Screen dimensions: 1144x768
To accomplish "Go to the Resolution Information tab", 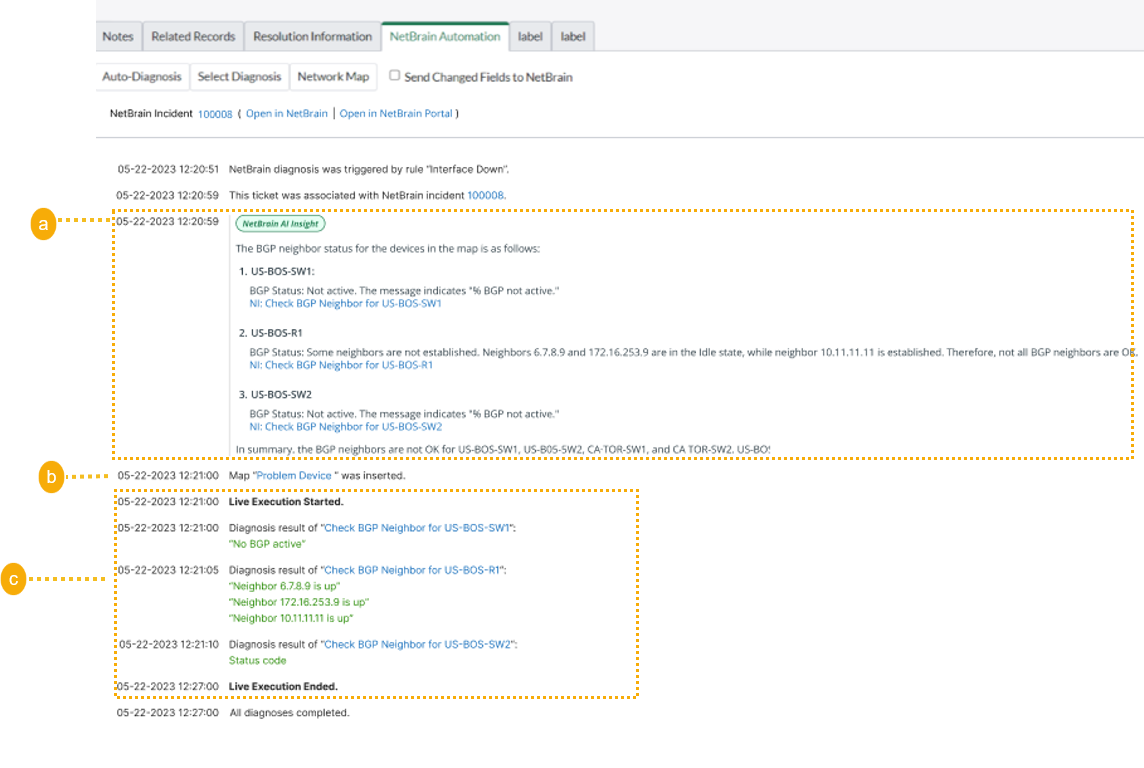I will 312,37.
